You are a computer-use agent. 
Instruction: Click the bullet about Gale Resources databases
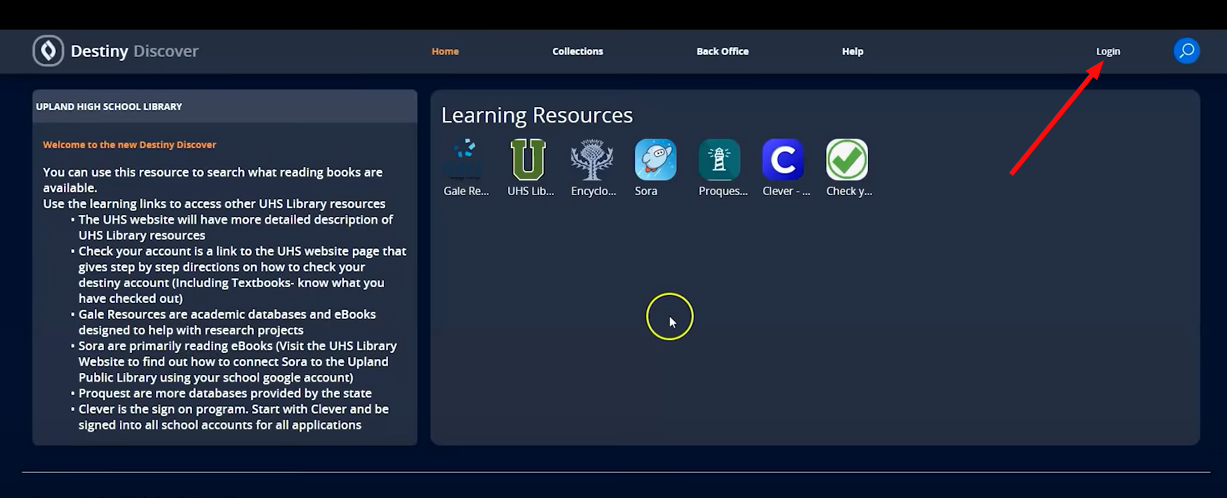(x=227, y=322)
